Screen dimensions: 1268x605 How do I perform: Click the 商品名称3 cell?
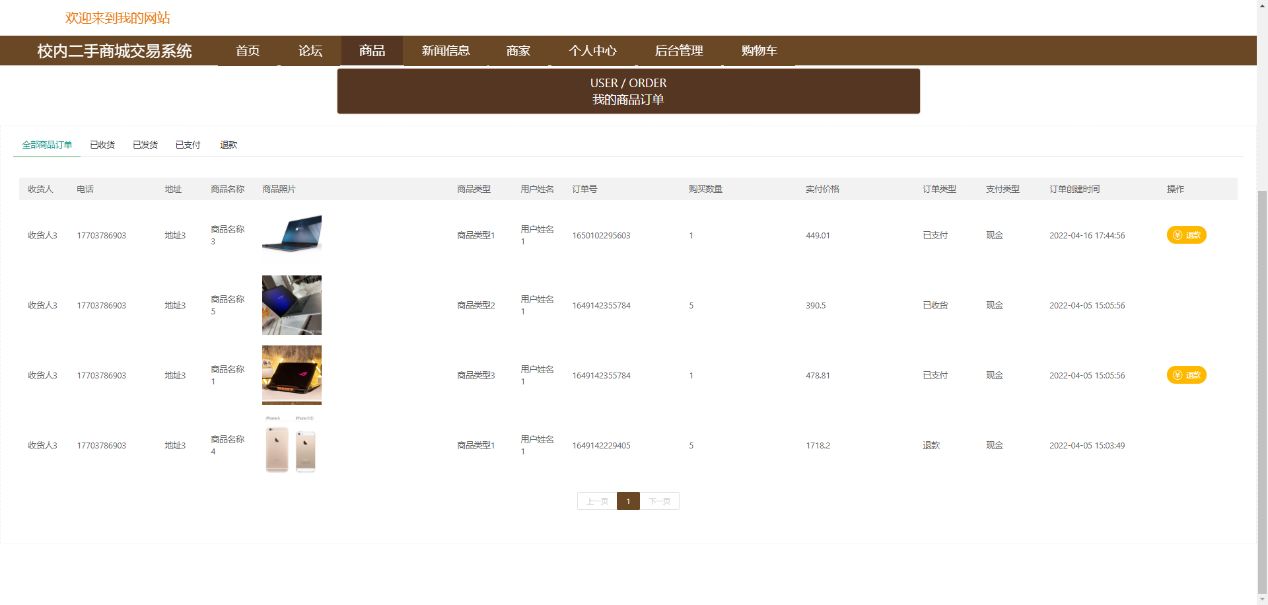point(228,235)
